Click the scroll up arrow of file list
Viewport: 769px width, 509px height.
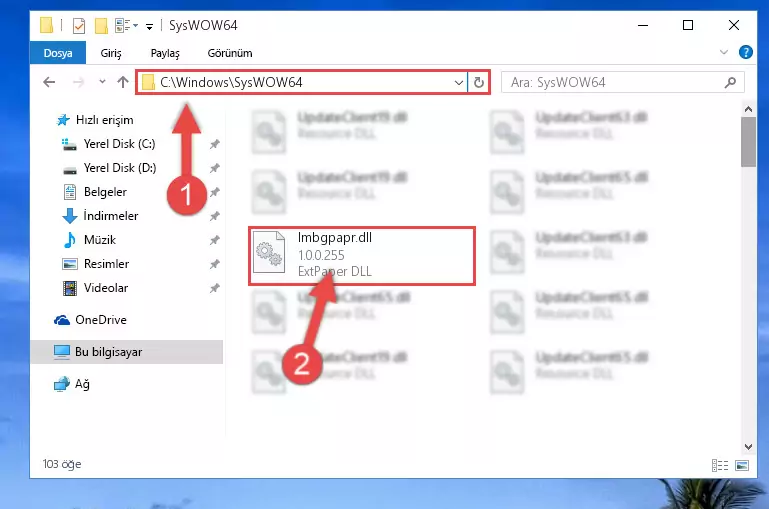pos(748,109)
